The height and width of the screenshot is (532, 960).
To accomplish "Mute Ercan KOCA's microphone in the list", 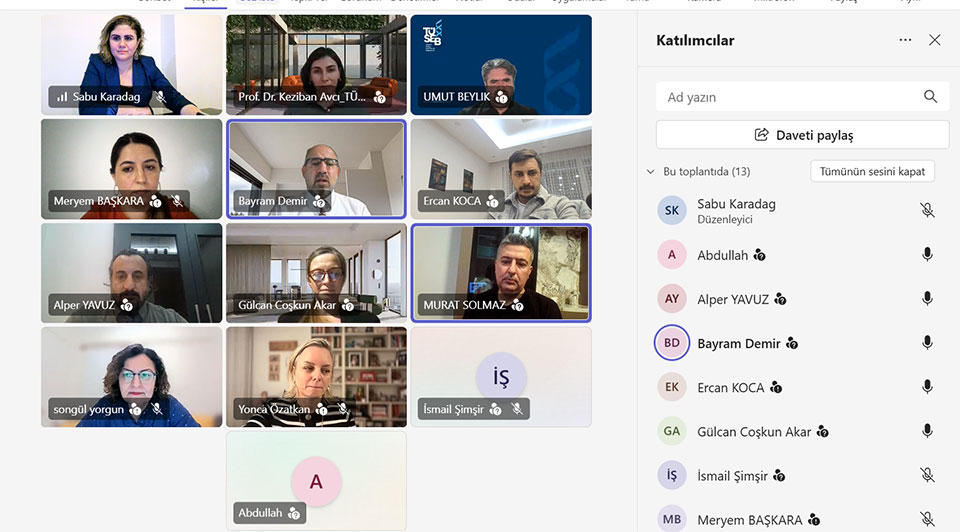I will [x=927, y=387].
